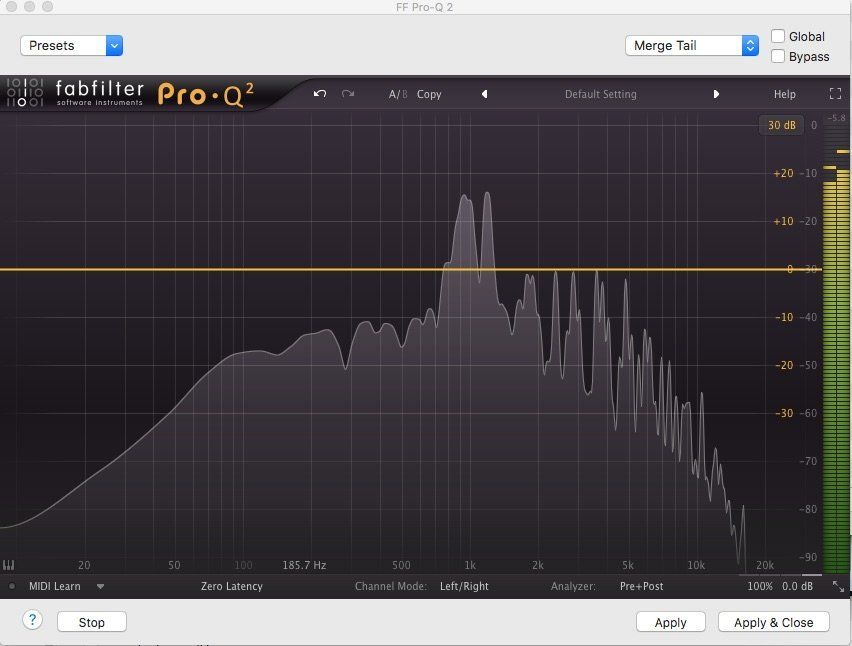Click the -5.8 peak level readout
Screen dimensions: 852x646
pos(836,118)
